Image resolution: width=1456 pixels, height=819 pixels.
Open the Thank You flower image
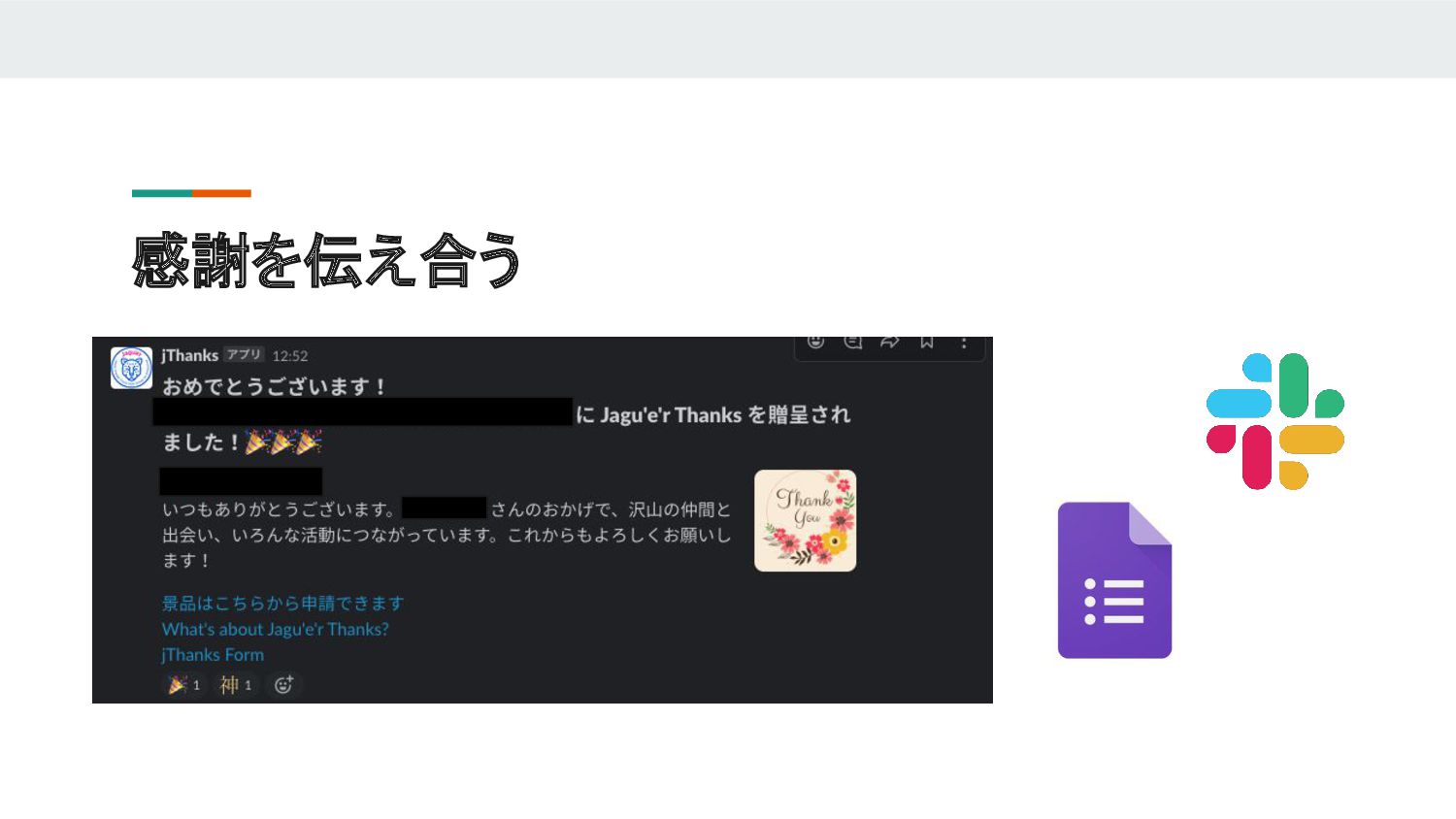coord(806,521)
